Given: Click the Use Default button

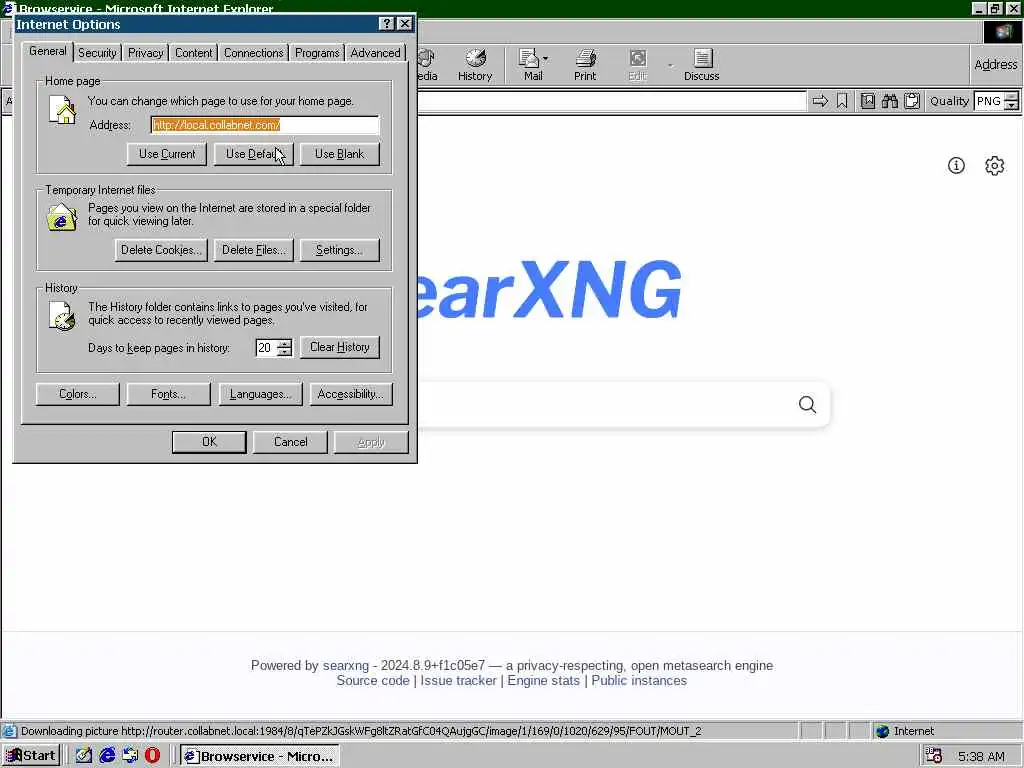Looking at the screenshot, I should (x=253, y=154).
